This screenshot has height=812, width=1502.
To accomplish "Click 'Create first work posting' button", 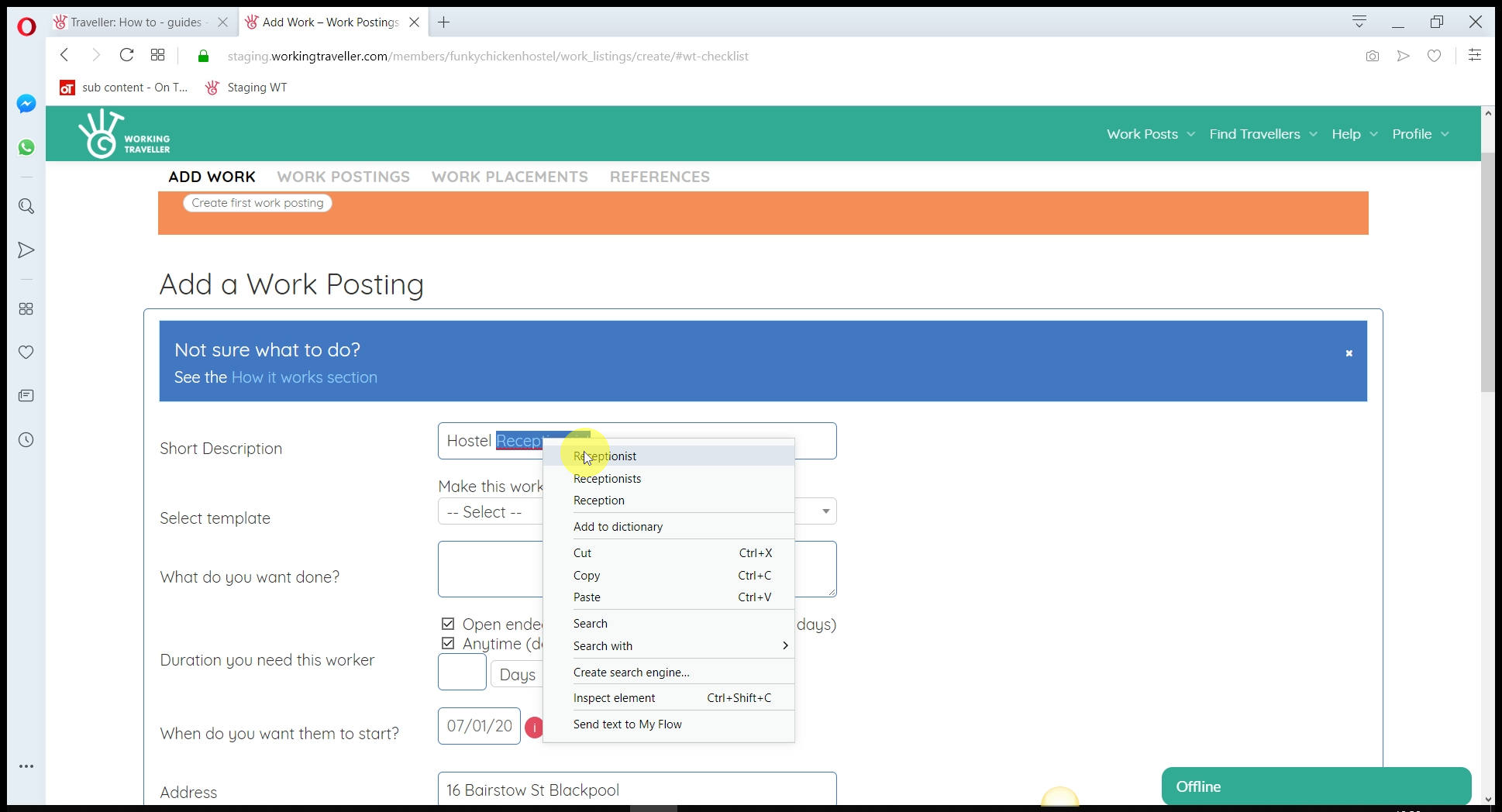I will coord(257,203).
